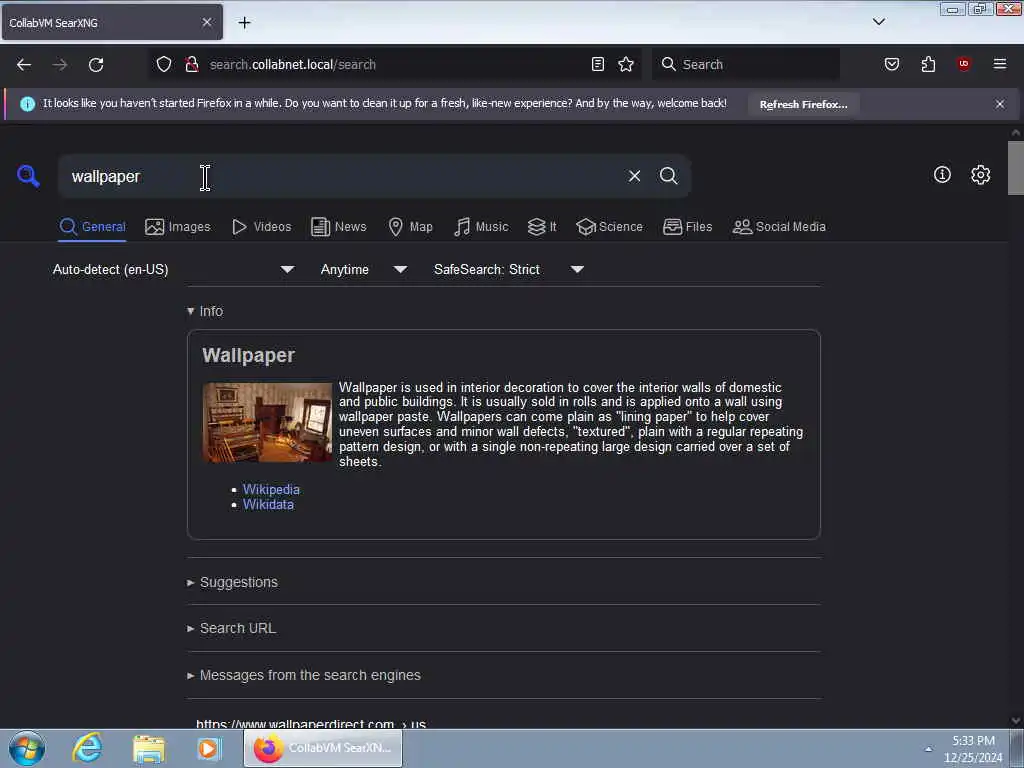Image resolution: width=1024 pixels, height=768 pixels.
Task: Click the Wallpaper infobox heading
Action: click(248, 355)
